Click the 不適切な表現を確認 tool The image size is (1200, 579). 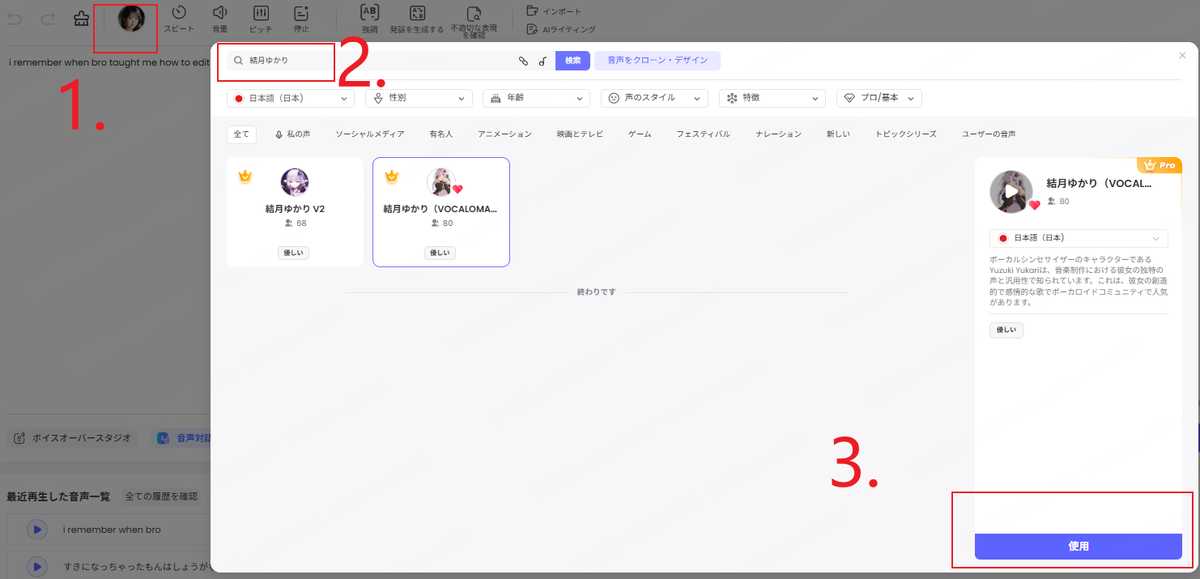474,21
